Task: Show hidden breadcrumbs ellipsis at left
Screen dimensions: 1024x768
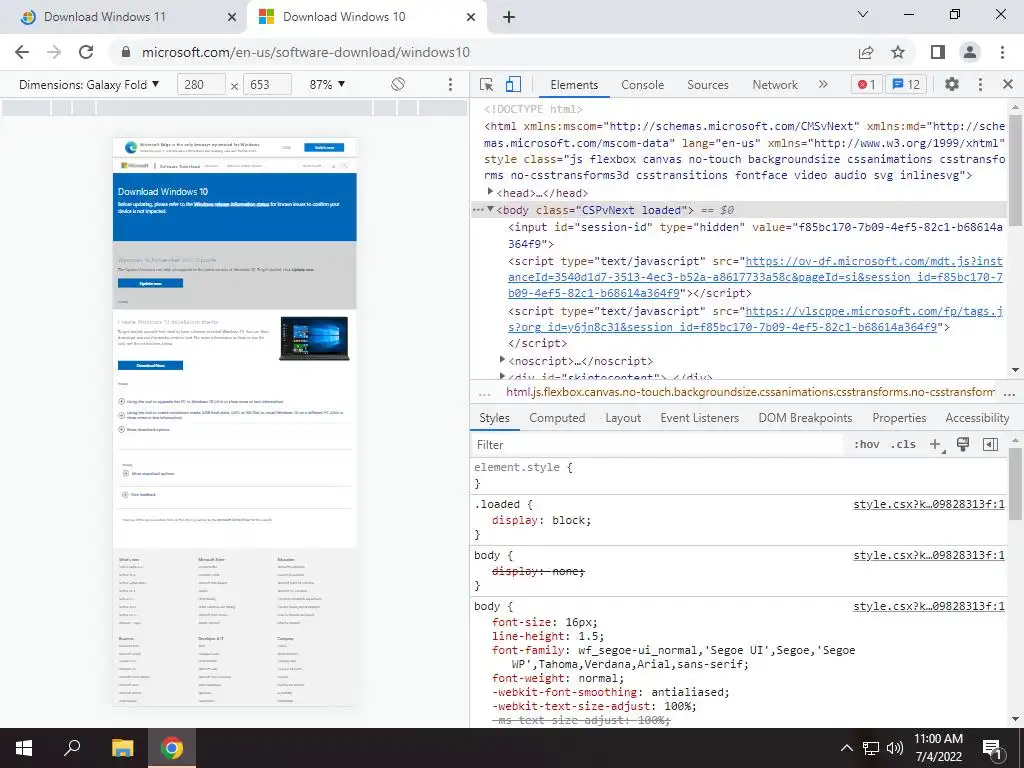Action: [485, 393]
